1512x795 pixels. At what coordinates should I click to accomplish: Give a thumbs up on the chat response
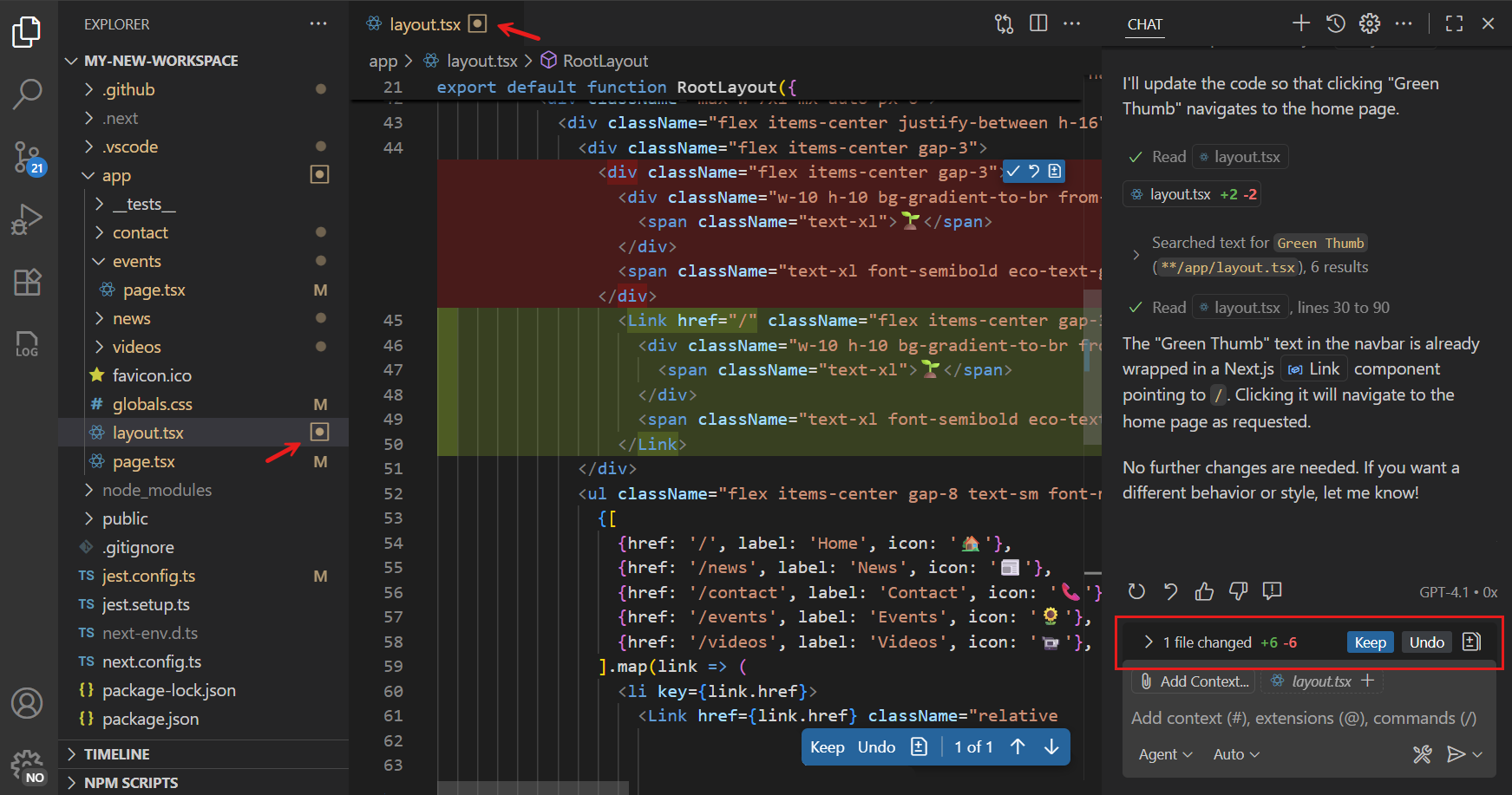pos(1204,591)
